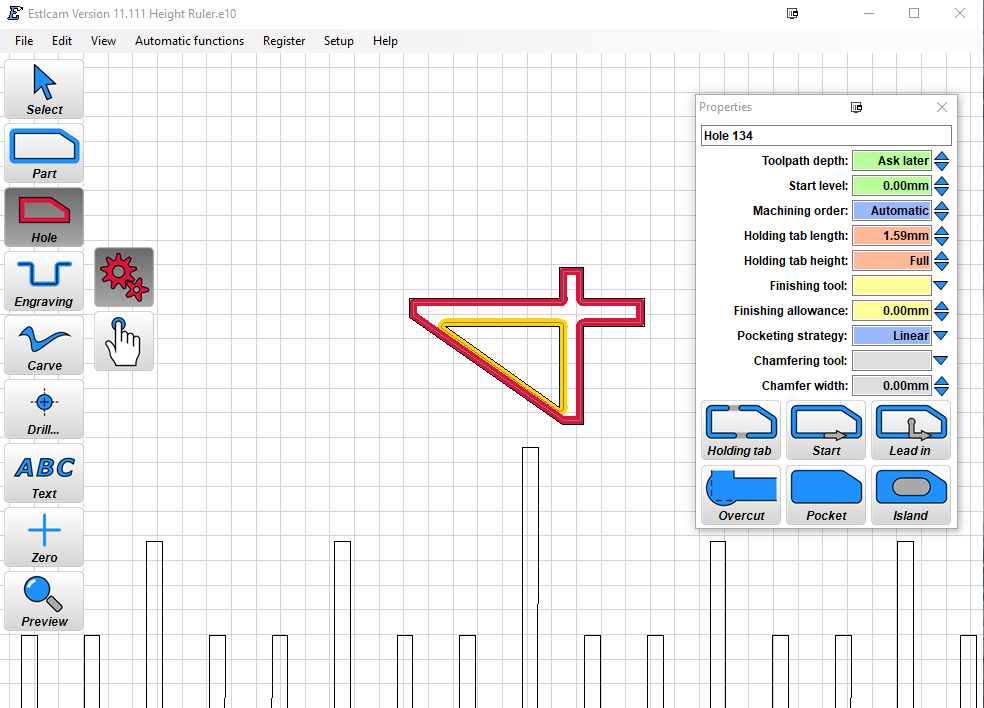
Task: Convert the toolpath to a Pocket
Action: tap(826, 495)
